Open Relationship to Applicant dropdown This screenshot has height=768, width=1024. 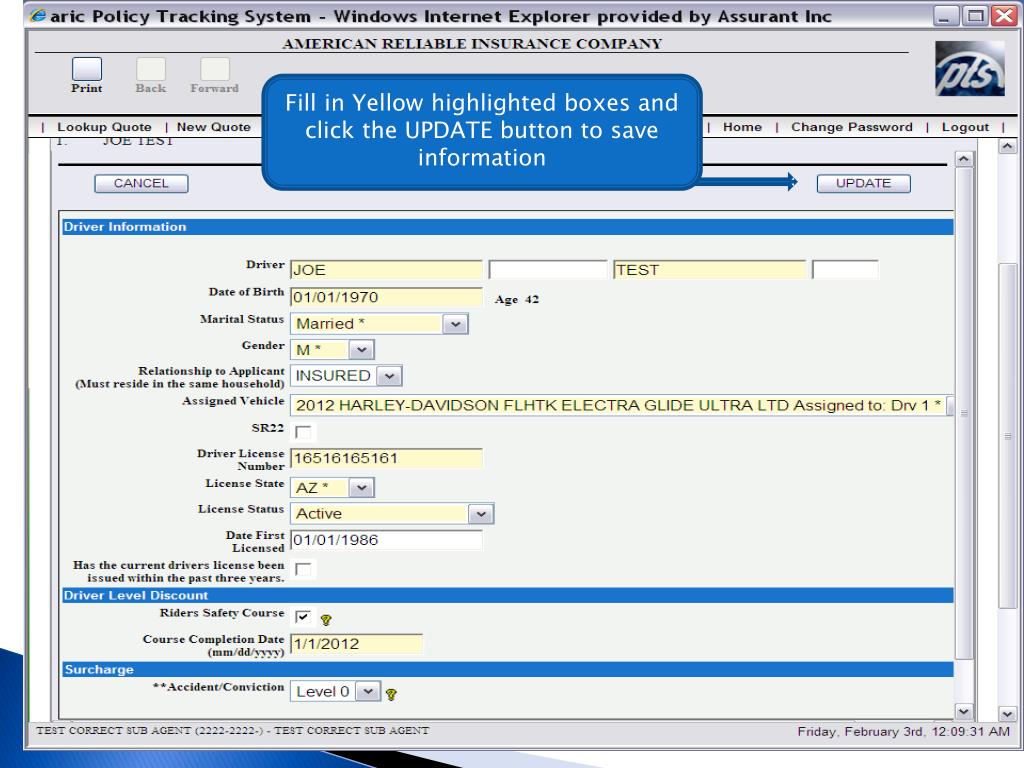389,376
